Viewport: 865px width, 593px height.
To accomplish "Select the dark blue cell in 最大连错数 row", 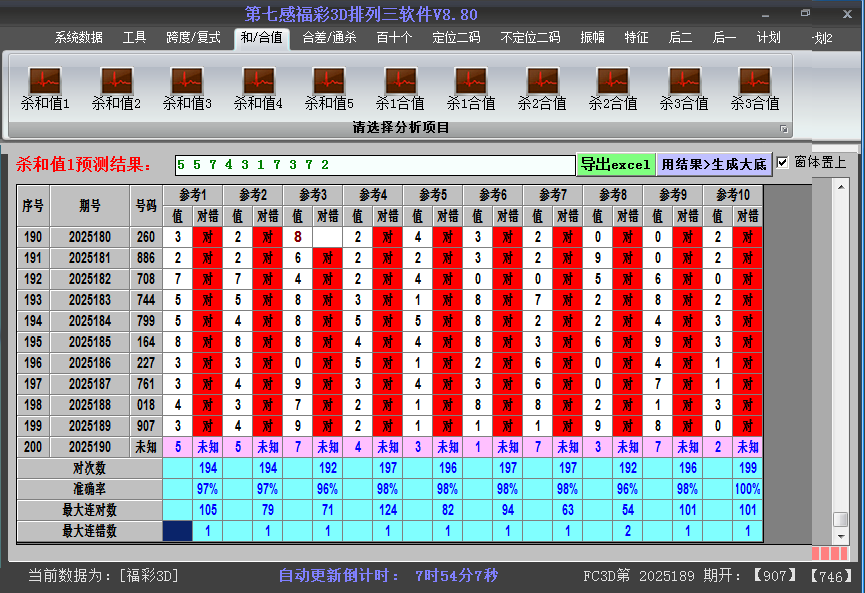I will point(178,531).
